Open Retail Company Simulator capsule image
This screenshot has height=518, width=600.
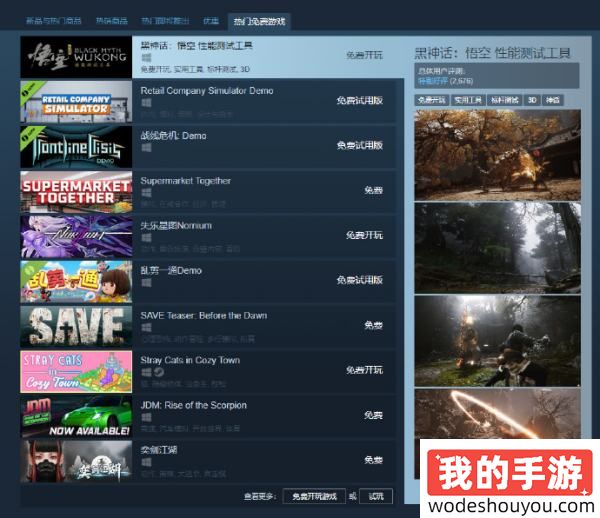tap(76, 102)
